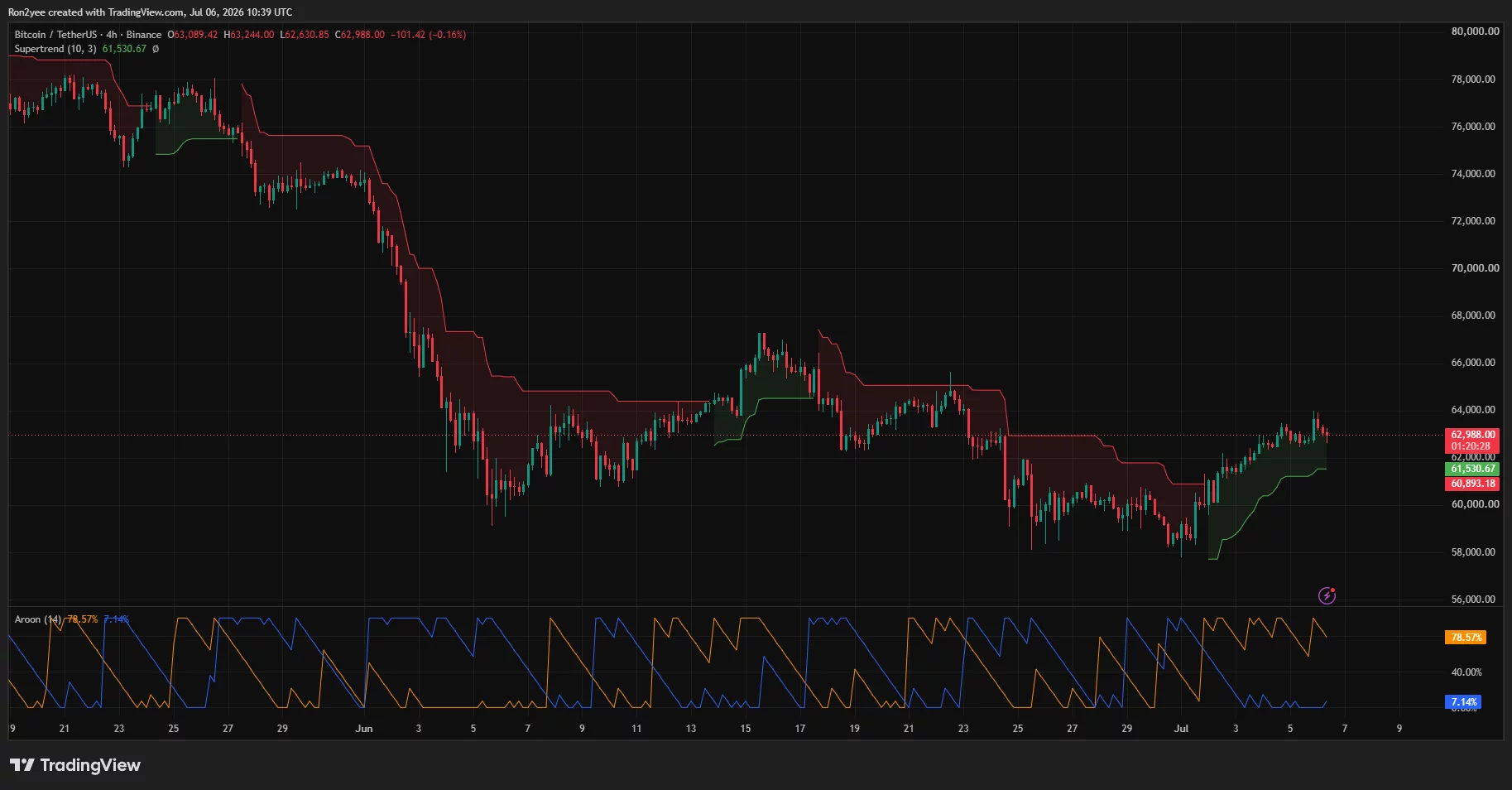This screenshot has width=1512, height=790.
Task: Click the change value −101.42 (−0.16%)
Action: point(429,35)
